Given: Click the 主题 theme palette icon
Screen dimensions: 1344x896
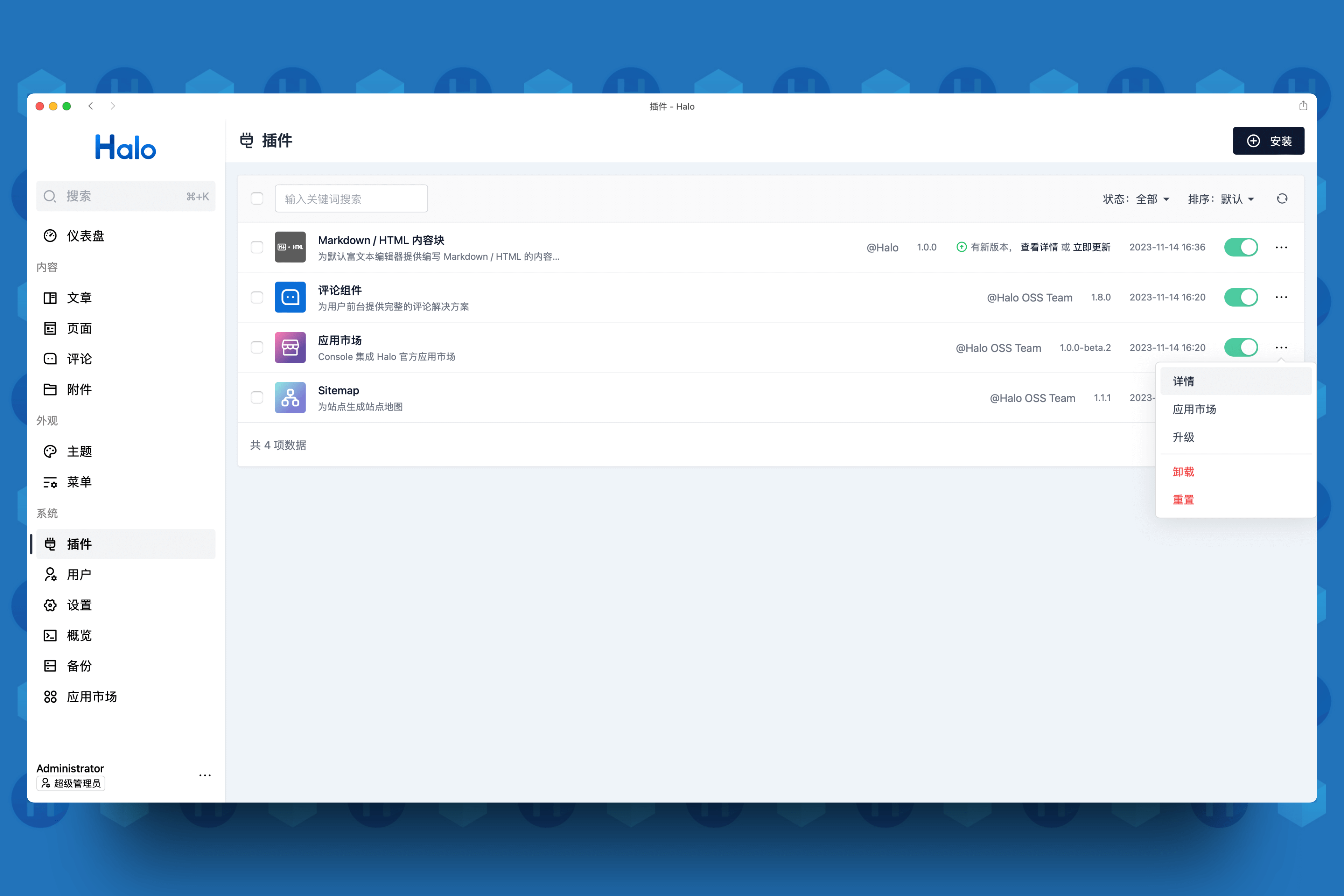Looking at the screenshot, I should tap(50, 451).
